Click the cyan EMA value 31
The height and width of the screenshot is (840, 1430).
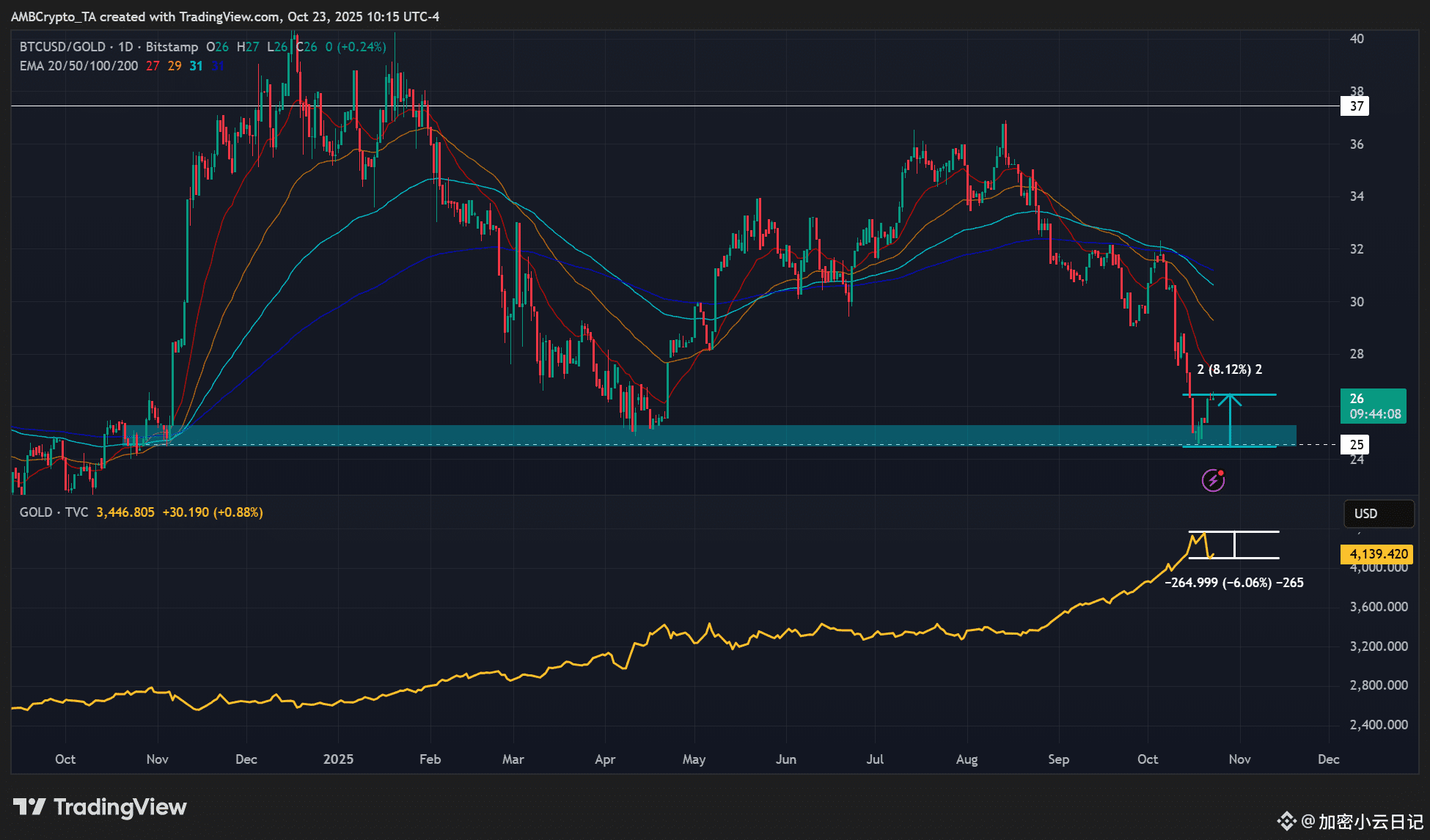tap(196, 66)
